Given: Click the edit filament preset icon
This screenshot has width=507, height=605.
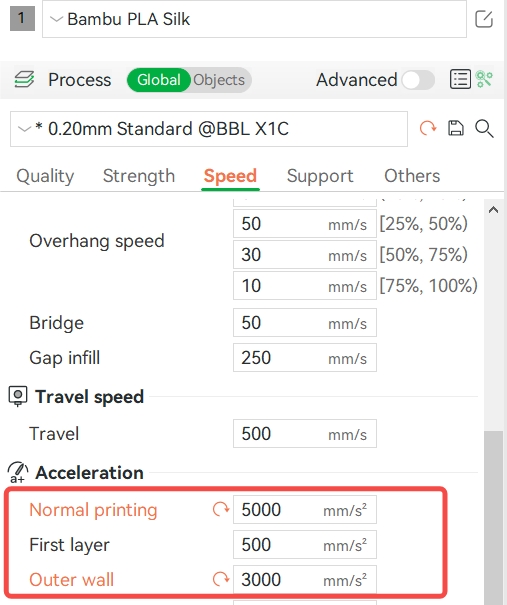Looking at the screenshot, I should tap(483, 19).
